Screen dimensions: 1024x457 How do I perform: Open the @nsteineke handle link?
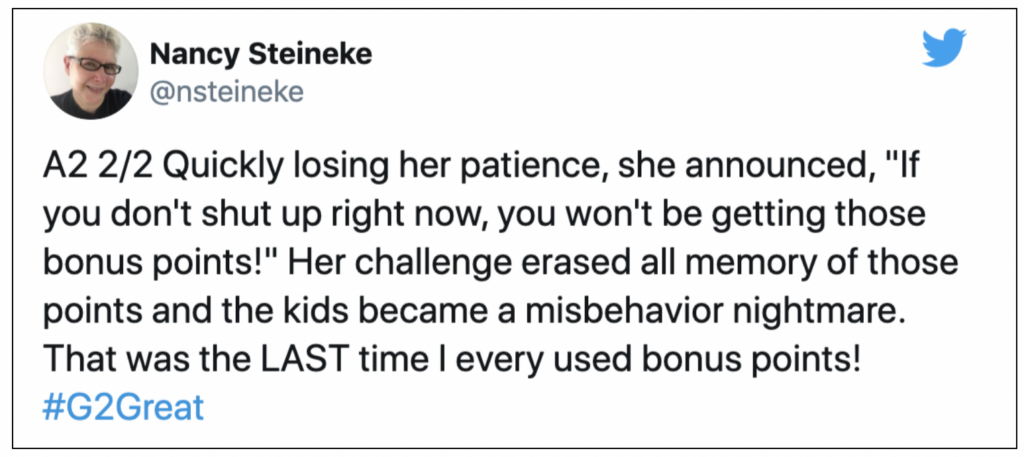[x=227, y=92]
